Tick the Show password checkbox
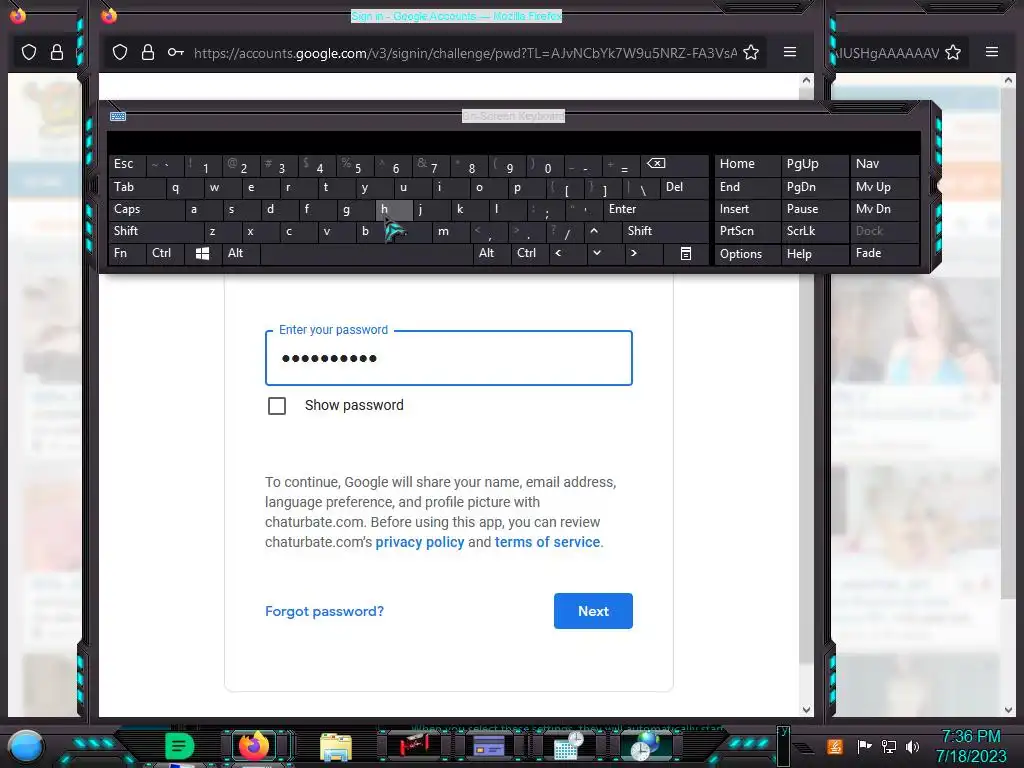This screenshot has width=1024, height=768. coord(277,406)
